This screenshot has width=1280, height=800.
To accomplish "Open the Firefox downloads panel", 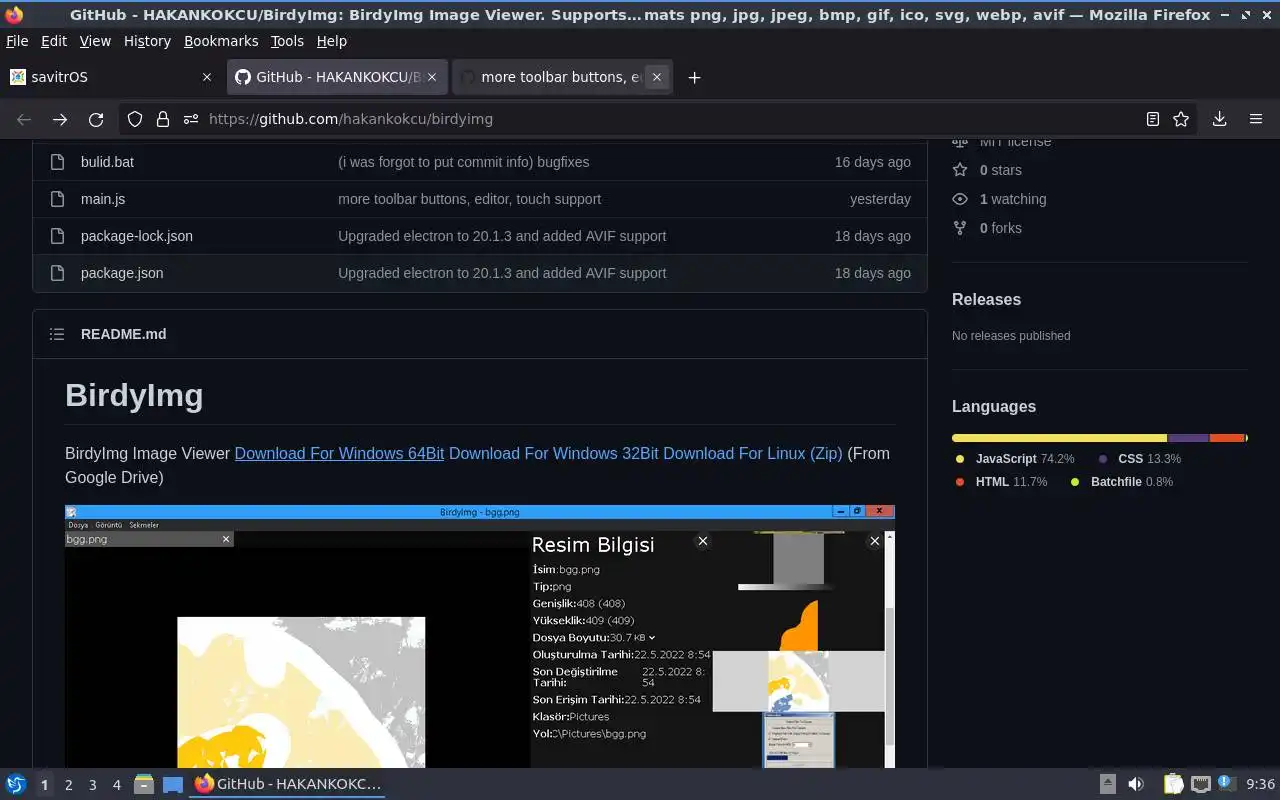I will click(x=1219, y=119).
